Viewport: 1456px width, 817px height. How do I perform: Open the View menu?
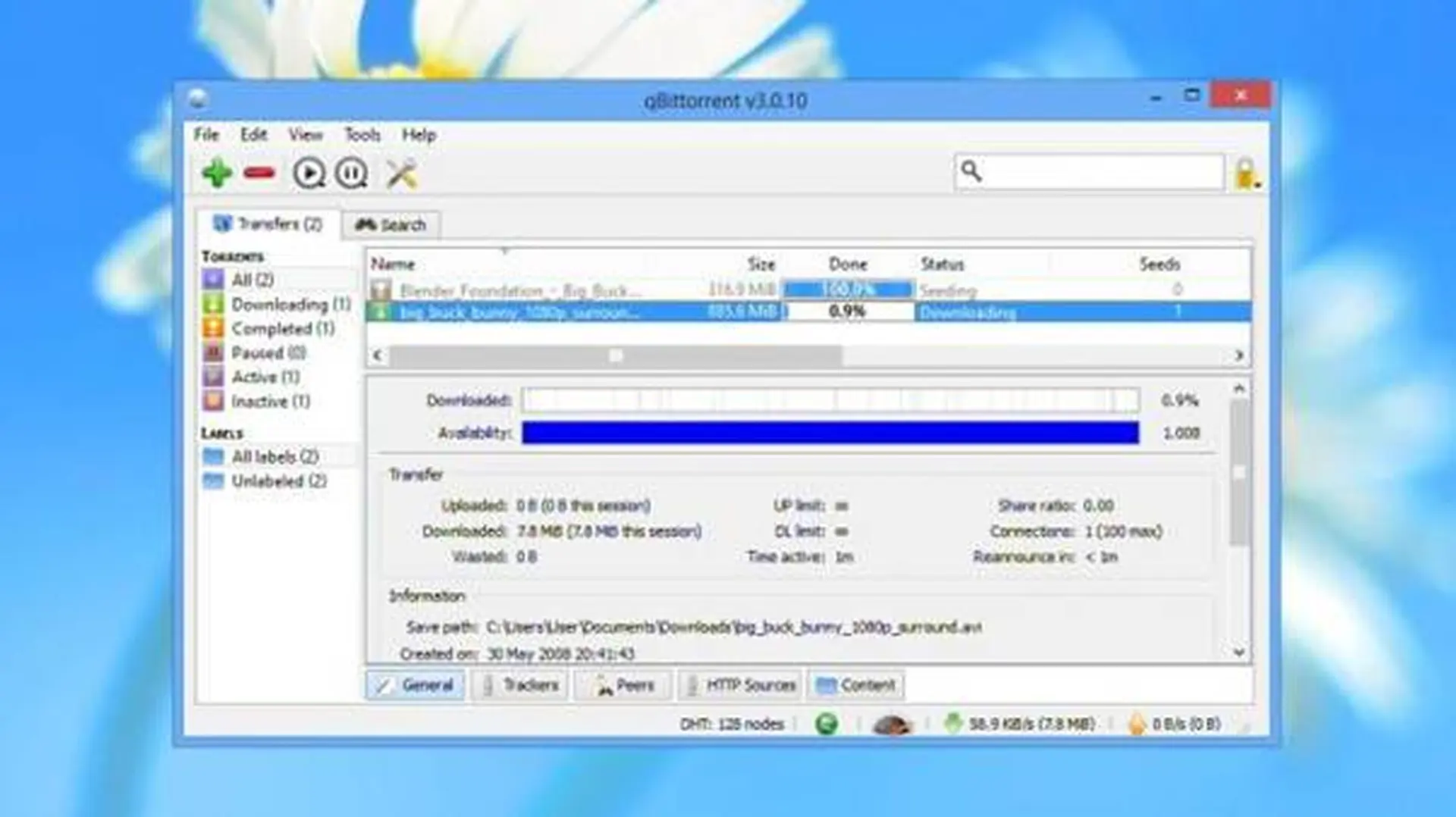click(305, 135)
